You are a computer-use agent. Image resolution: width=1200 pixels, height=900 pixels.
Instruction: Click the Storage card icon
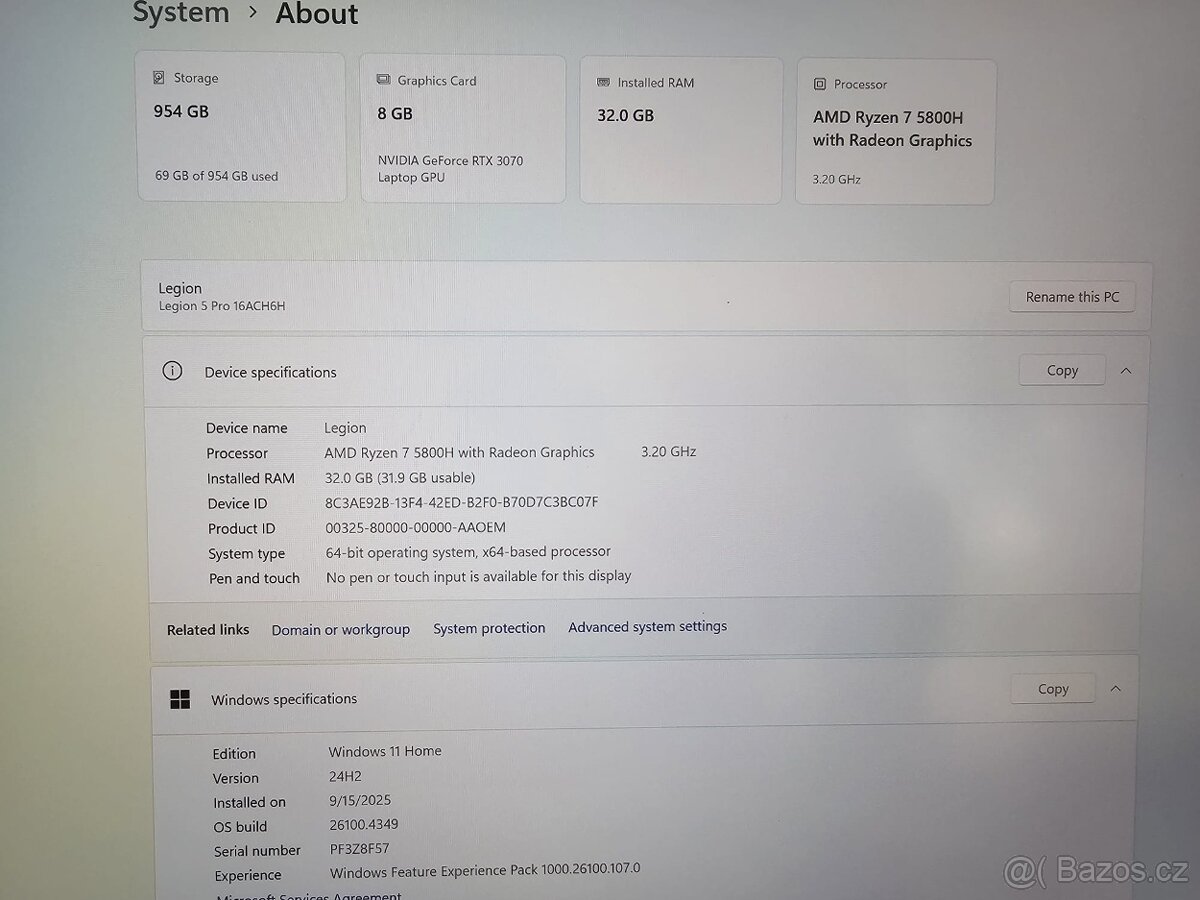click(159, 77)
